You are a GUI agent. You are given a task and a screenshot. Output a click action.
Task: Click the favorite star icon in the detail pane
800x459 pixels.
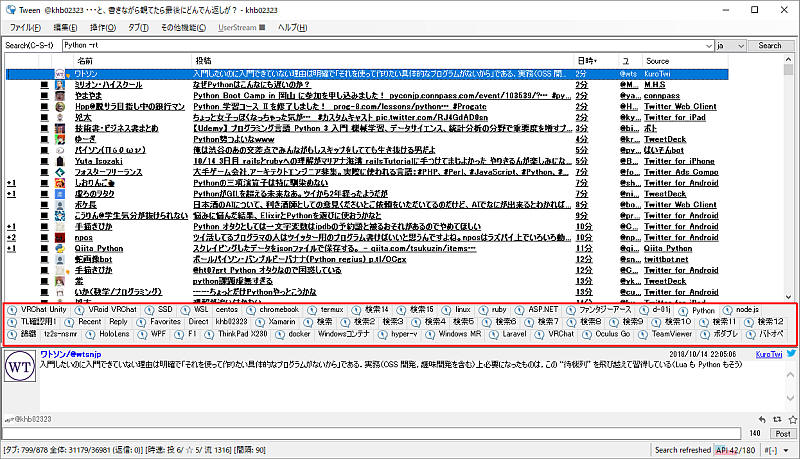pyautogui.click(x=792, y=419)
